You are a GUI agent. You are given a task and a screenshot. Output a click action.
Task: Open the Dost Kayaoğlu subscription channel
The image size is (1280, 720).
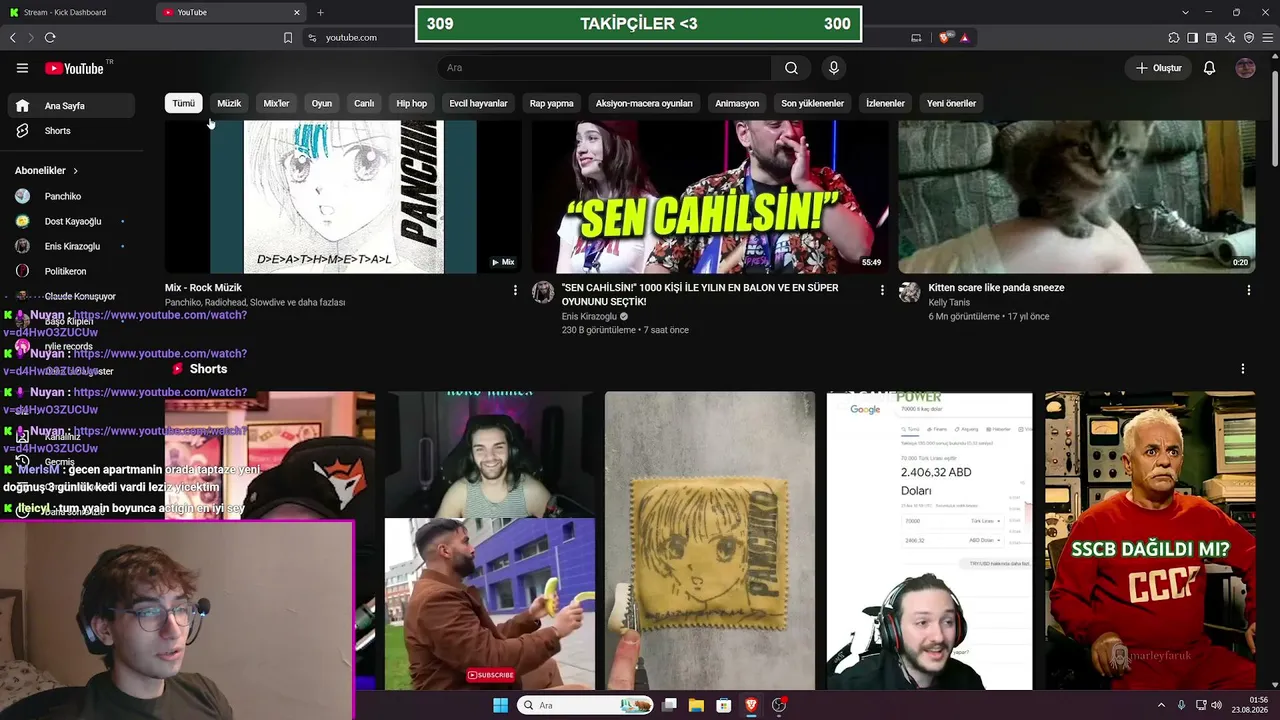coord(71,221)
